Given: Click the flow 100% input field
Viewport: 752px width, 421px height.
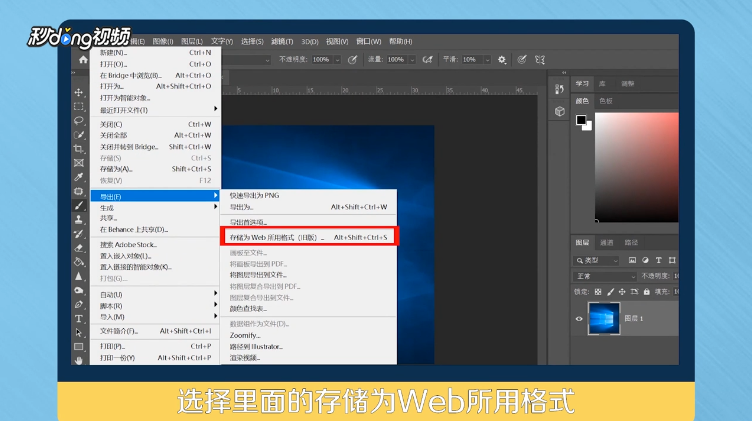Looking at the screenshot, I should pyautogui.click(x=398, y=60).
